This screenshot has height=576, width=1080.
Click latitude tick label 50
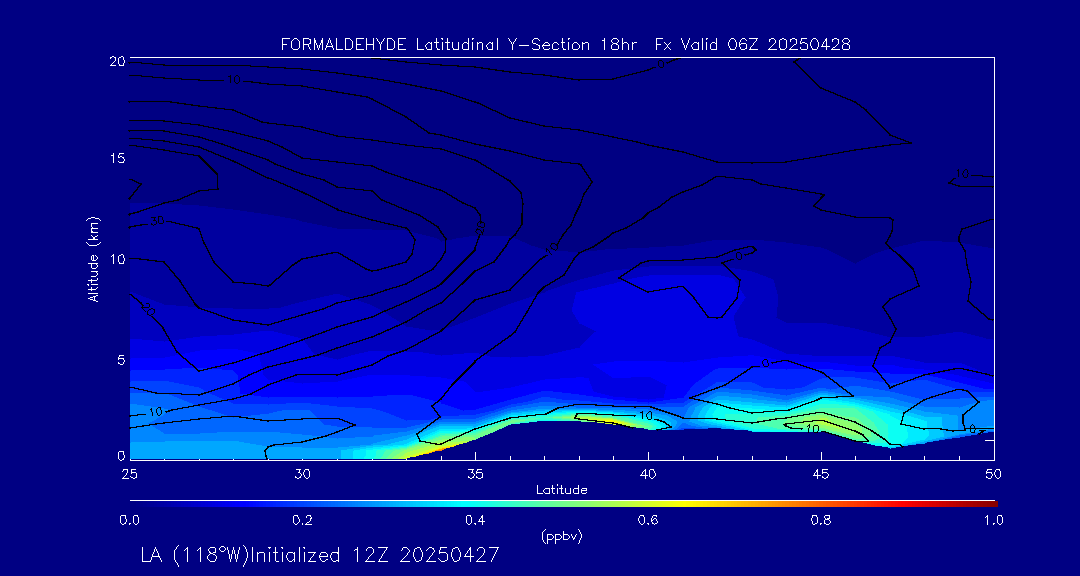[x=994, y=474]
